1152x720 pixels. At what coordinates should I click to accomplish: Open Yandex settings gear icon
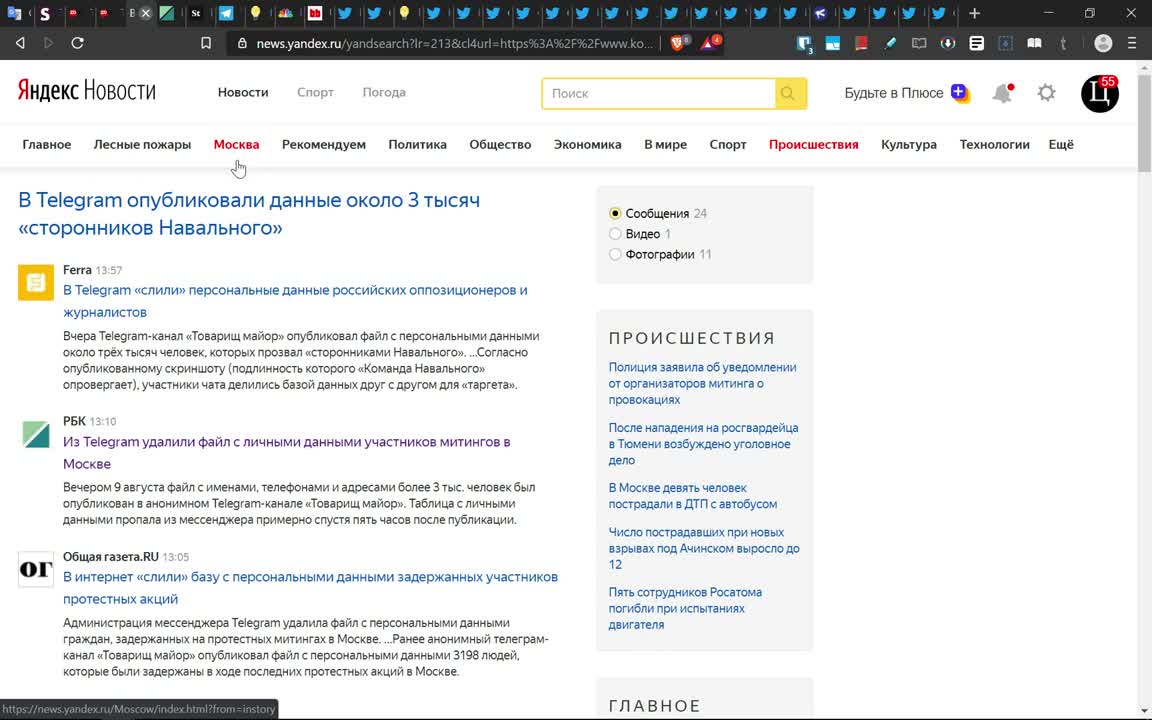[1046, 93]
